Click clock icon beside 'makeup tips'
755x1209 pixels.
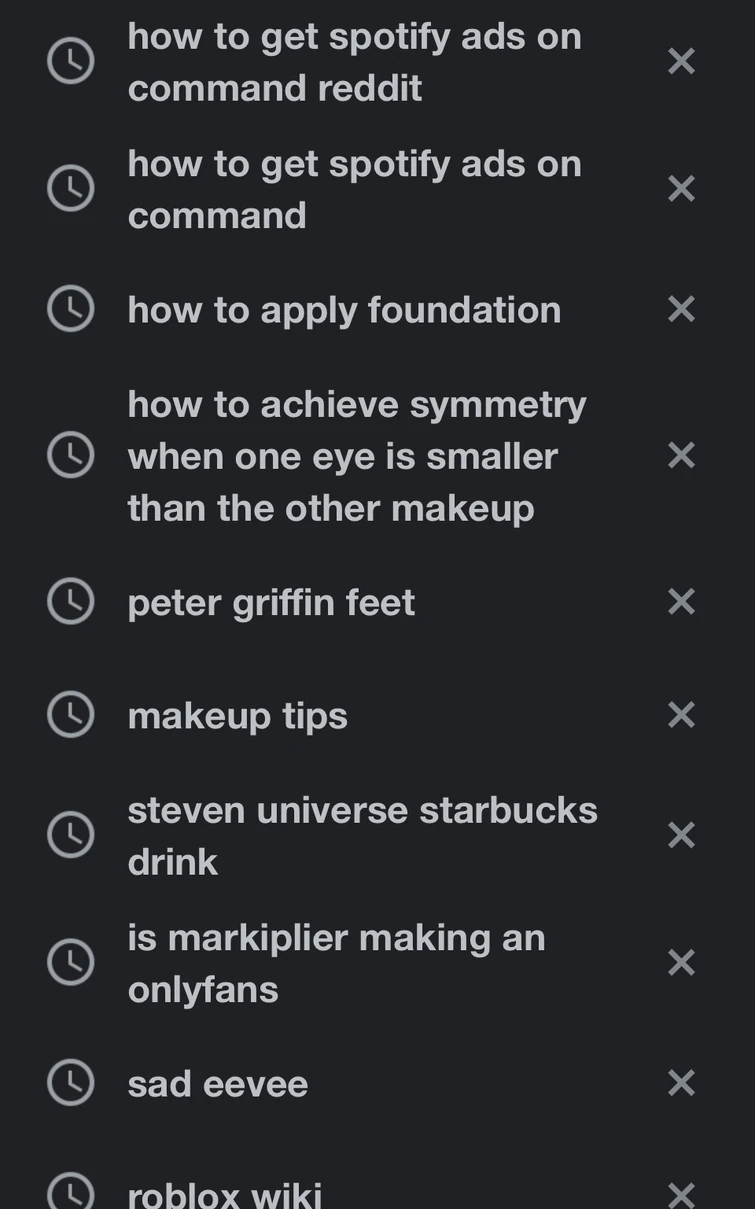[x=71, y=715]
